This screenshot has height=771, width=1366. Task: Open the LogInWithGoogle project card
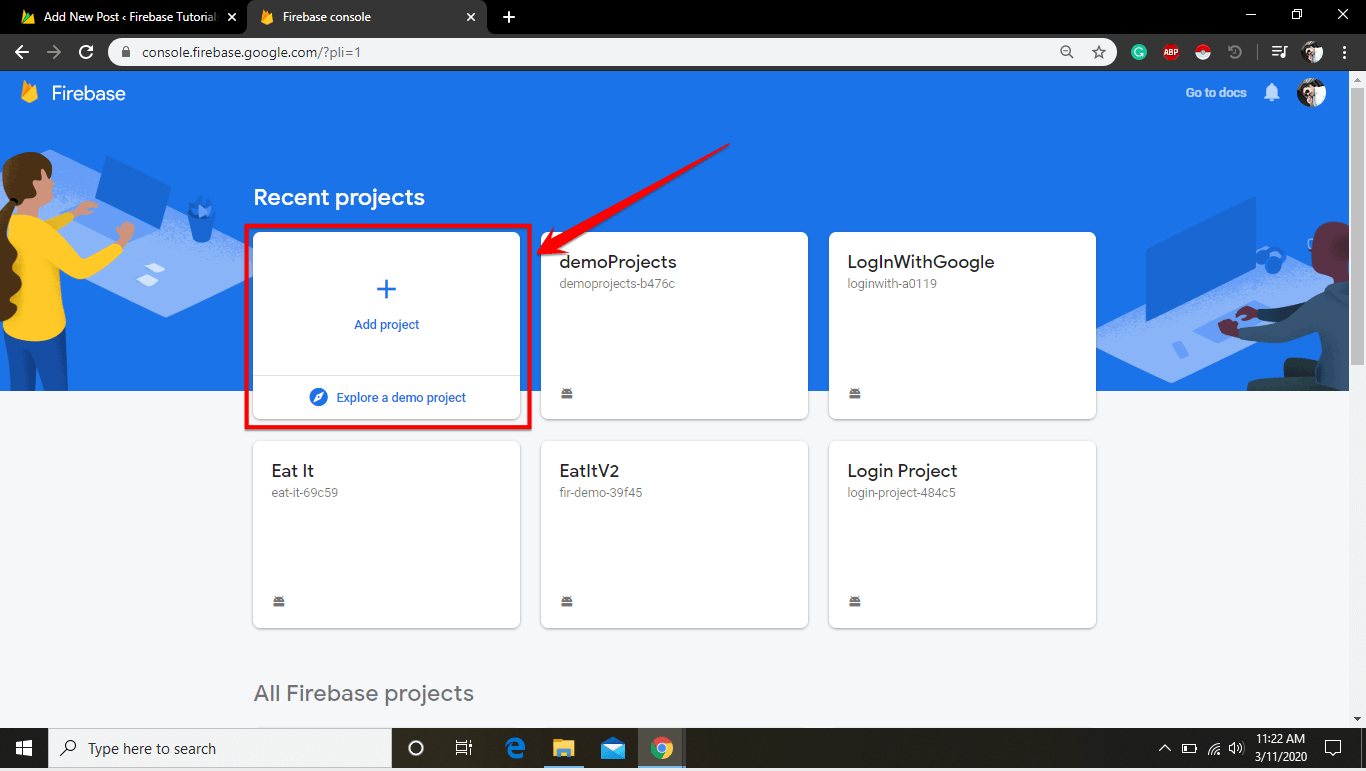click(x=962, y=326)
